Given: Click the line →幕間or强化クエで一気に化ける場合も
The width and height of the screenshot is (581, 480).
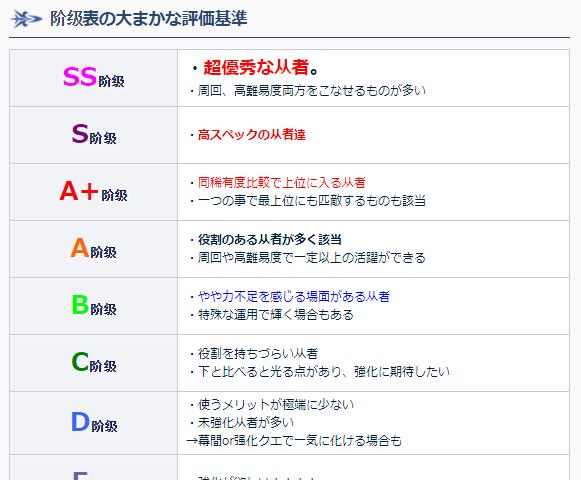Looking at the screenshot, I should pyautogui.click(x=294, y=441).
